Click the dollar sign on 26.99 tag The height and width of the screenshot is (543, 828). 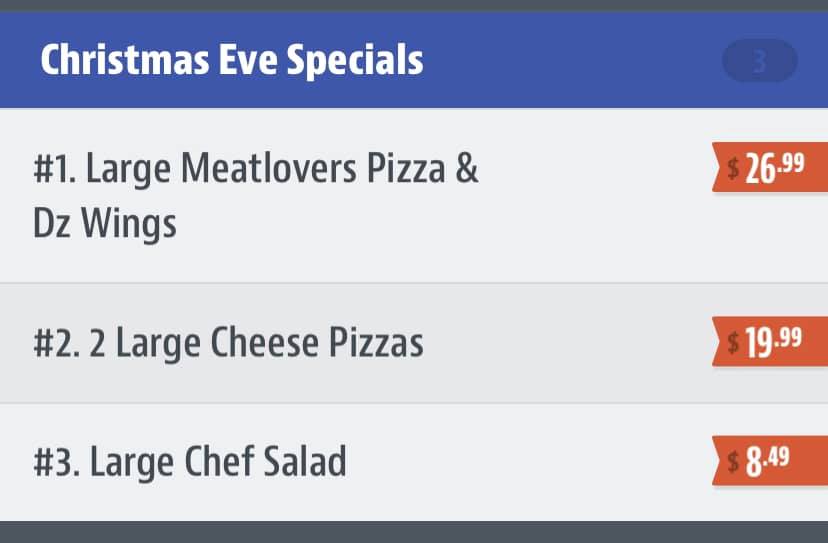tap(733, 168)
